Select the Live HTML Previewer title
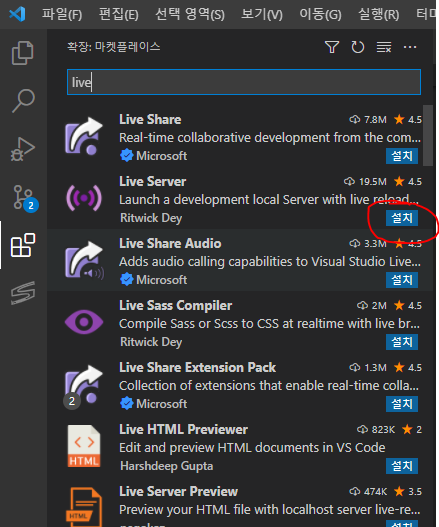 click(x=183, y=430)
